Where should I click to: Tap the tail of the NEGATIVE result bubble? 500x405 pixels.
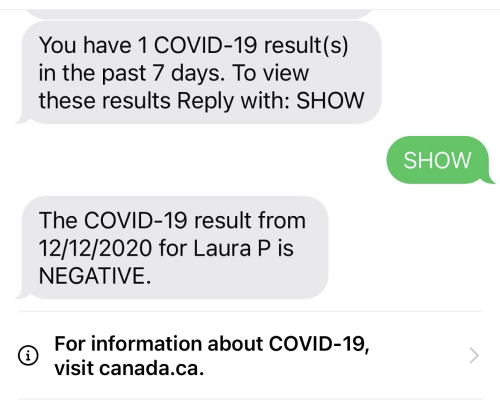click(23, 295)
